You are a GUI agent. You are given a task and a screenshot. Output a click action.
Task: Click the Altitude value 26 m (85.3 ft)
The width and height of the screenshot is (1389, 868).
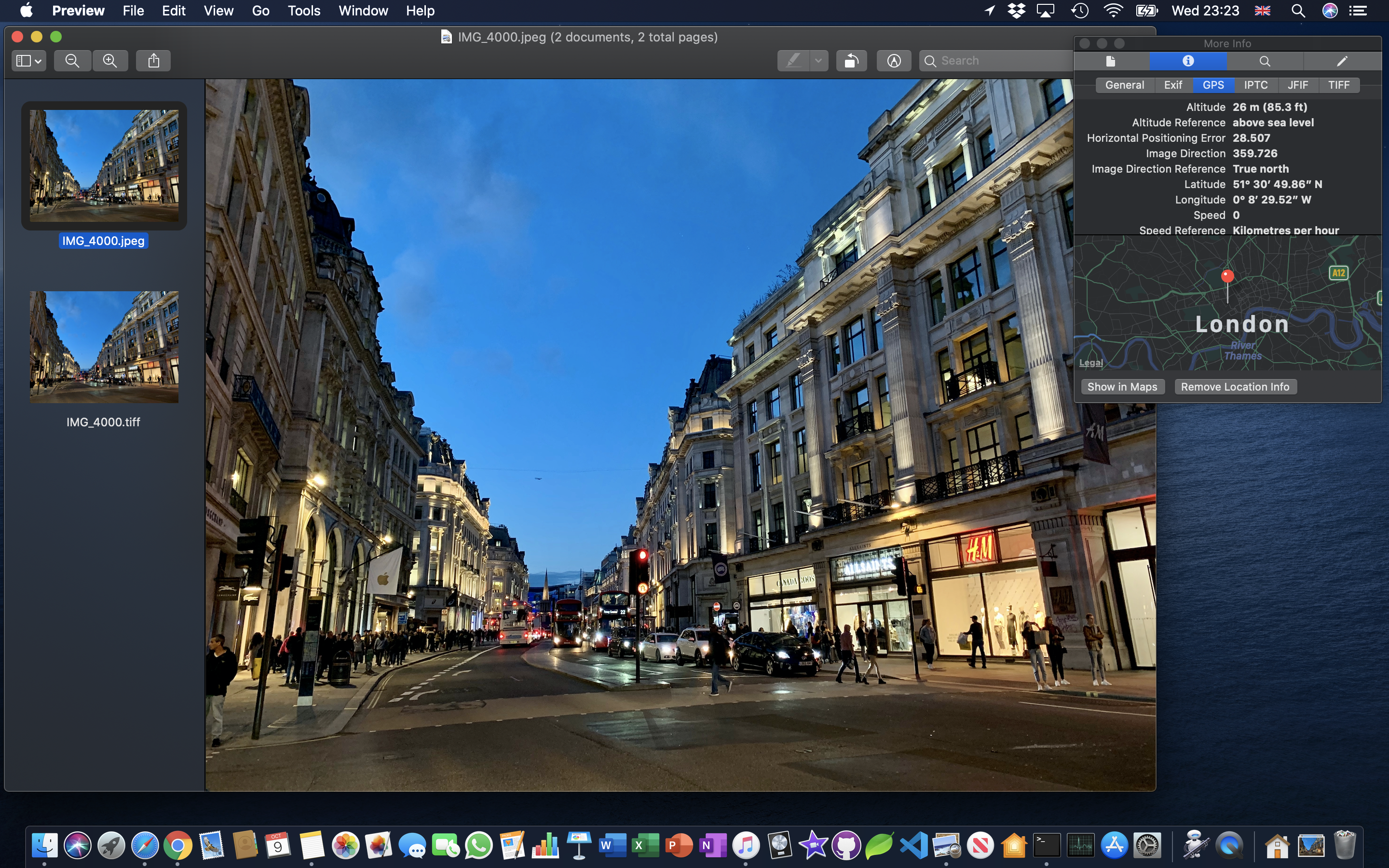1269,108
